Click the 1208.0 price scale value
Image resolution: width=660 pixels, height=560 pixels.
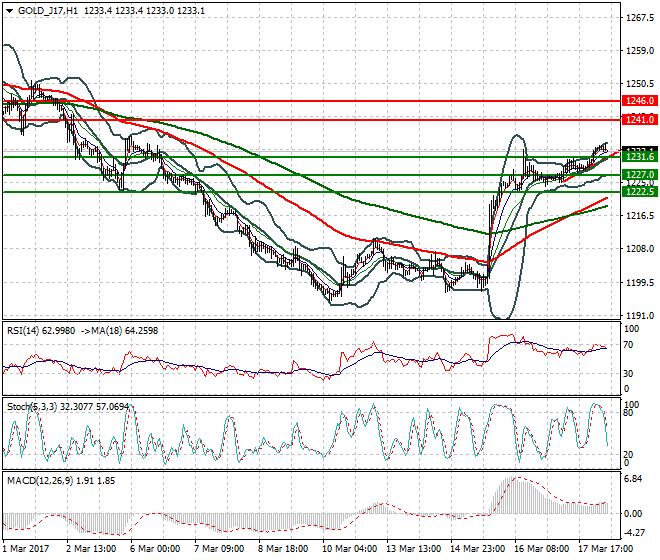[x=640, y=249]
